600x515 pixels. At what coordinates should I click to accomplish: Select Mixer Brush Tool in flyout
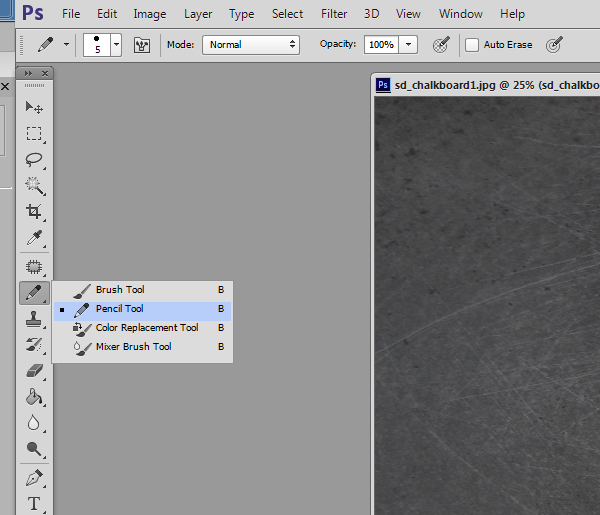pos(133,347)
